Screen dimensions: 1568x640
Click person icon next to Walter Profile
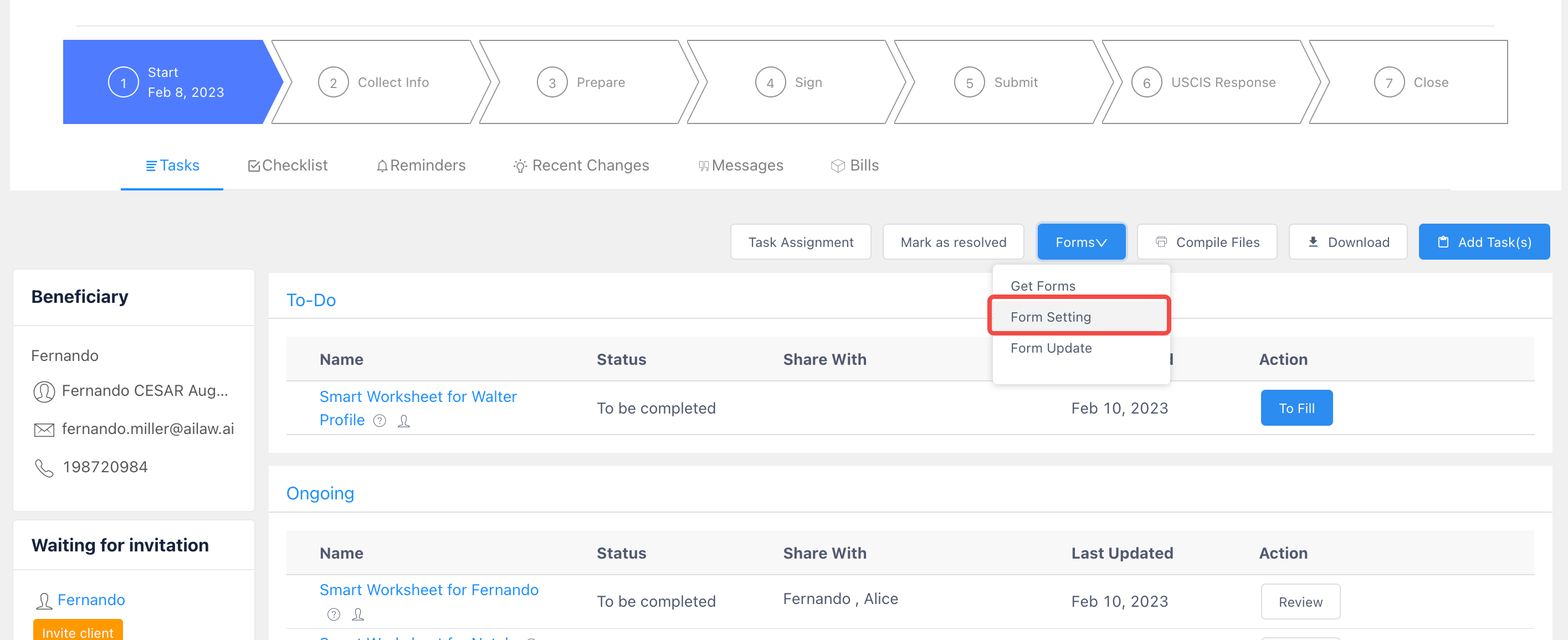coord(403,421)
